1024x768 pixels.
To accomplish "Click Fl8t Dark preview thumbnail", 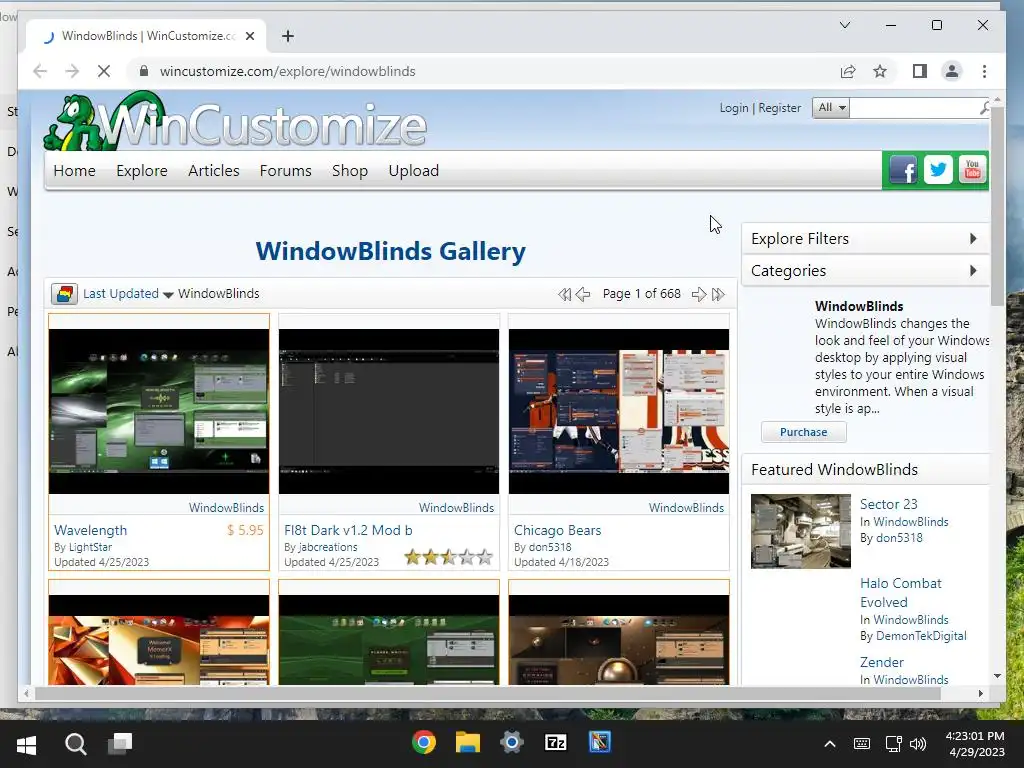I will (389, 411).
